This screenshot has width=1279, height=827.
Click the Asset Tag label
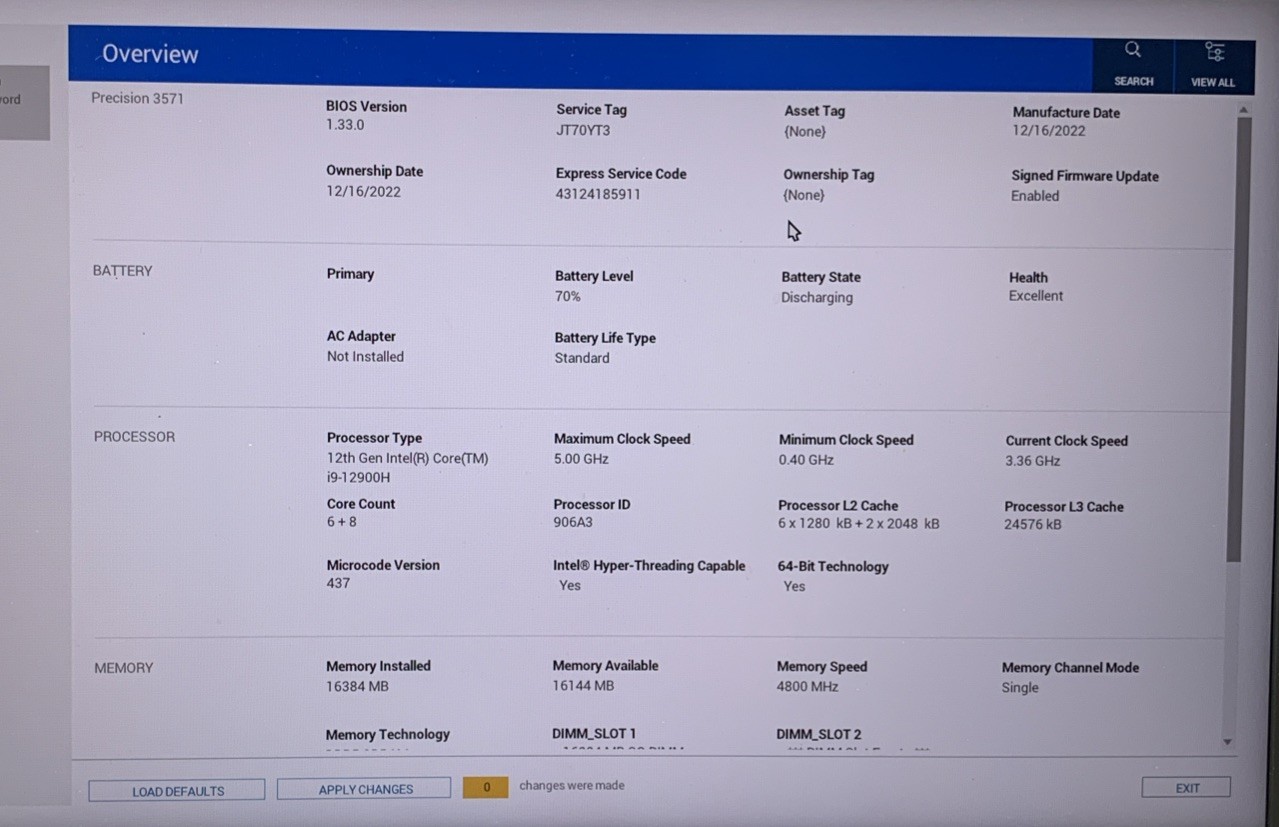coord(815,111)
